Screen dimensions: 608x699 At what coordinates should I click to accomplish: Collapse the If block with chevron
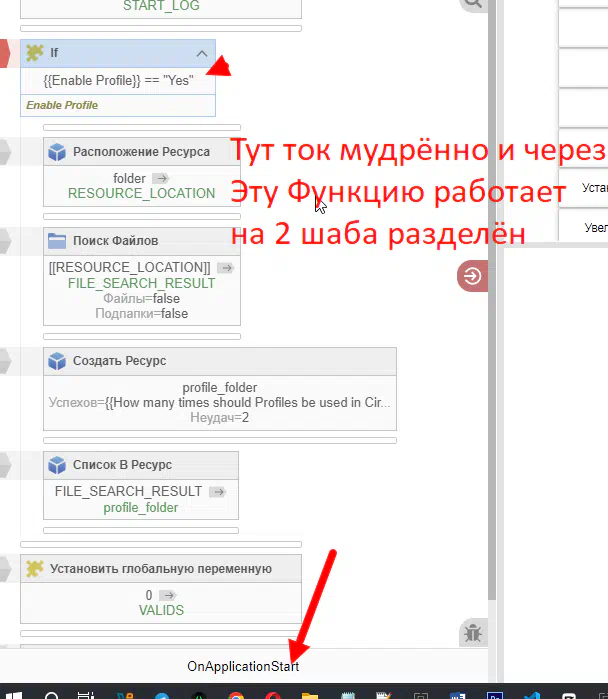[202, 53]
